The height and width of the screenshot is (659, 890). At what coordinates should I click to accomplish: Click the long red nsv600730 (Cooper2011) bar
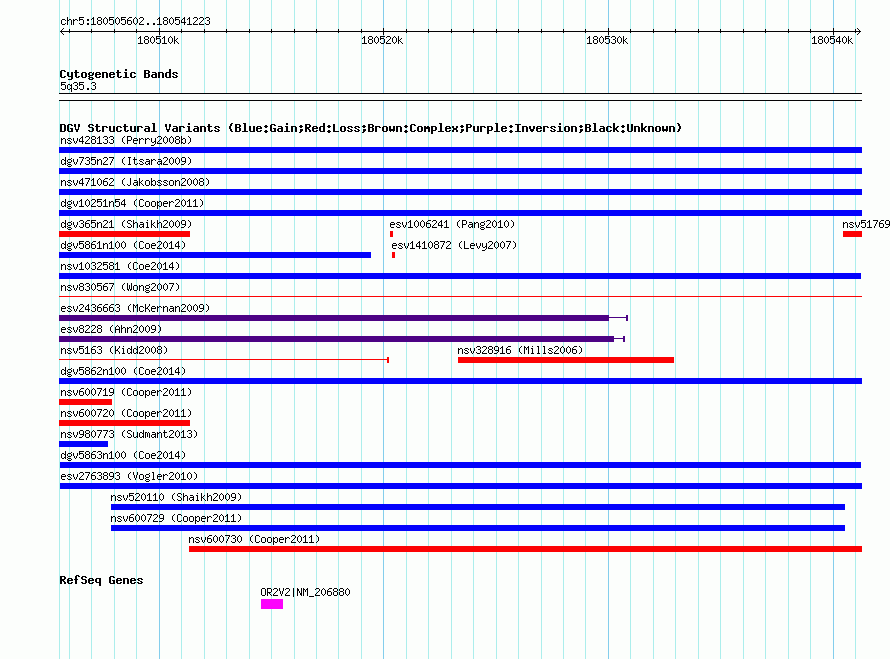click(526, 549)
